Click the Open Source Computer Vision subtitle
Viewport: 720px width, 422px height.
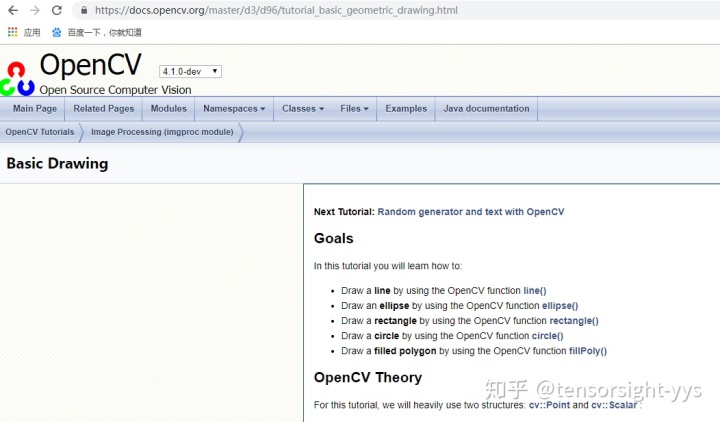coord(115,90)
